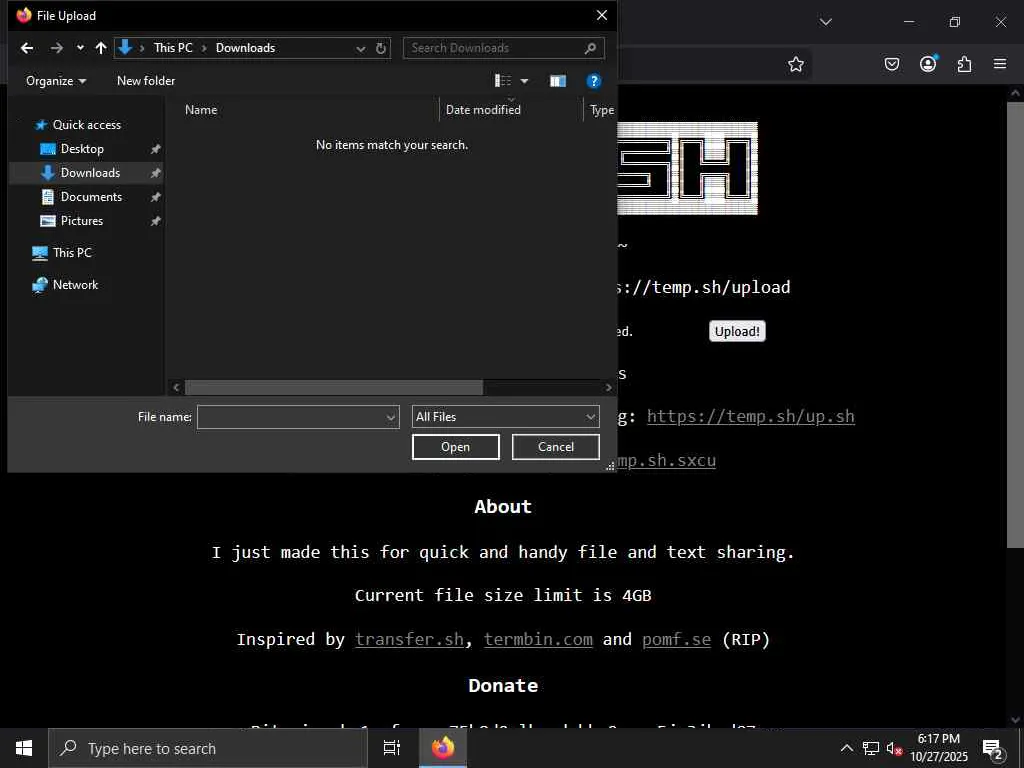The image size is (1024, 768).
Task: Click the file list scroll-left arrow
Action: pos(176,387)
